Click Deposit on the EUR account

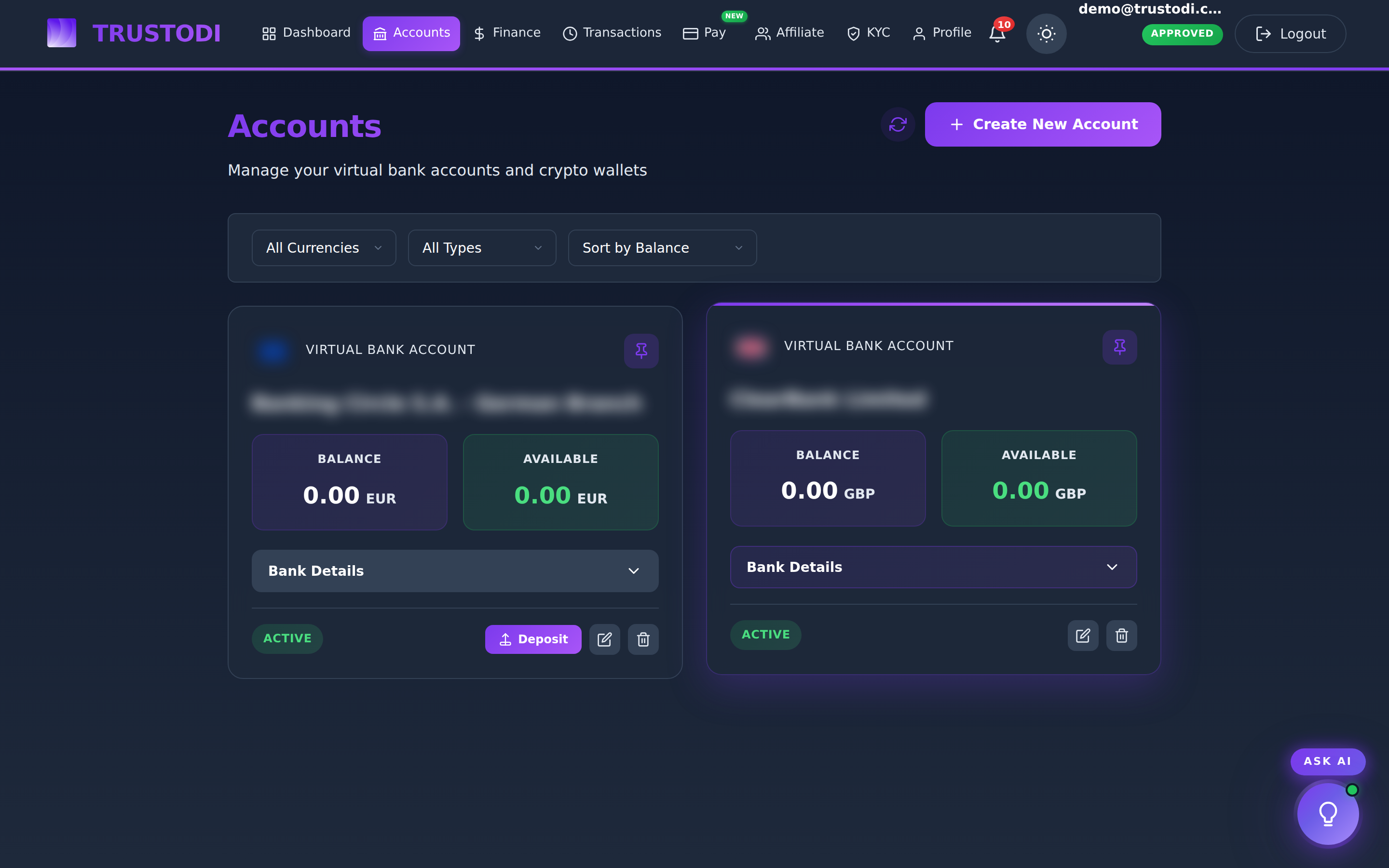point(533,639)
